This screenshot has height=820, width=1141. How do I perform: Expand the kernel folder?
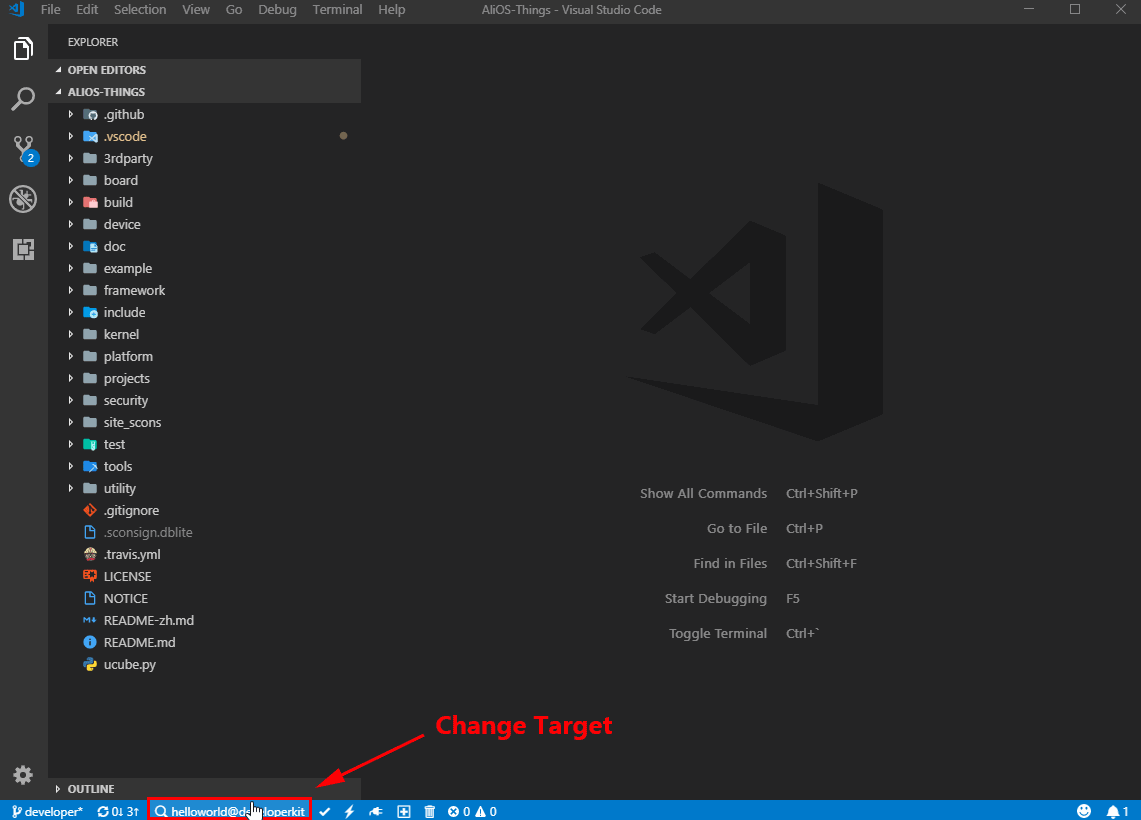204,334
